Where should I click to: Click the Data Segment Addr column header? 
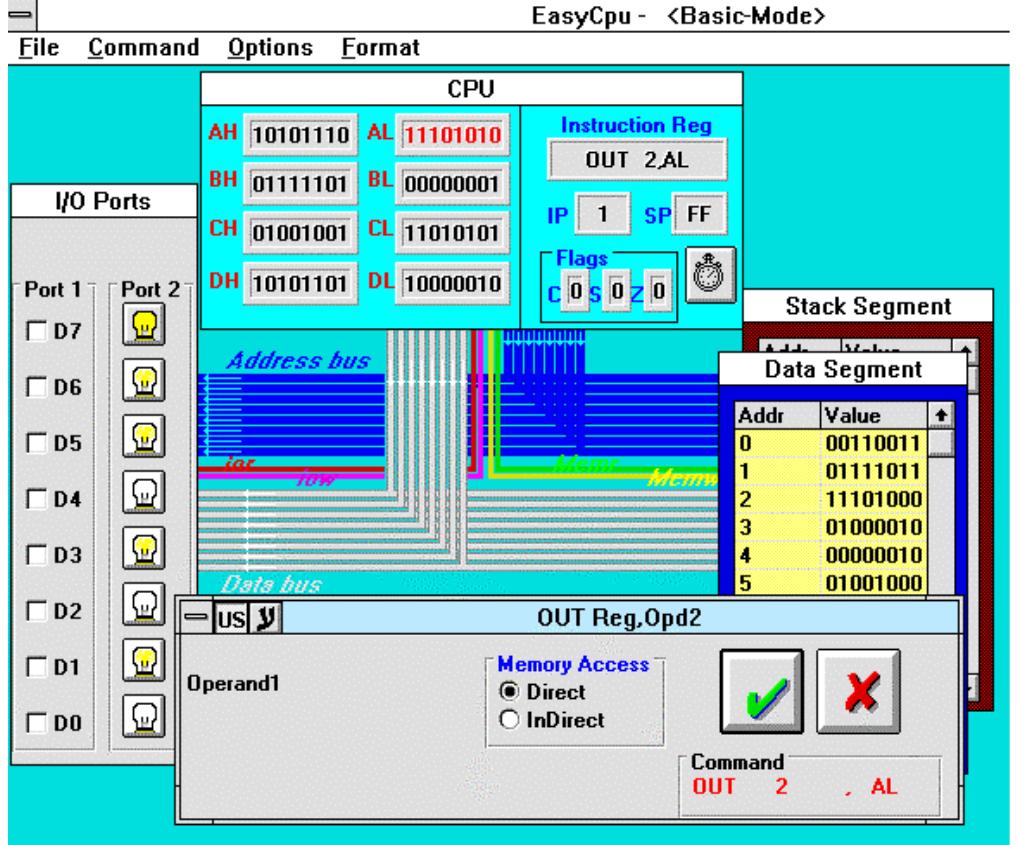pos(778,415)
